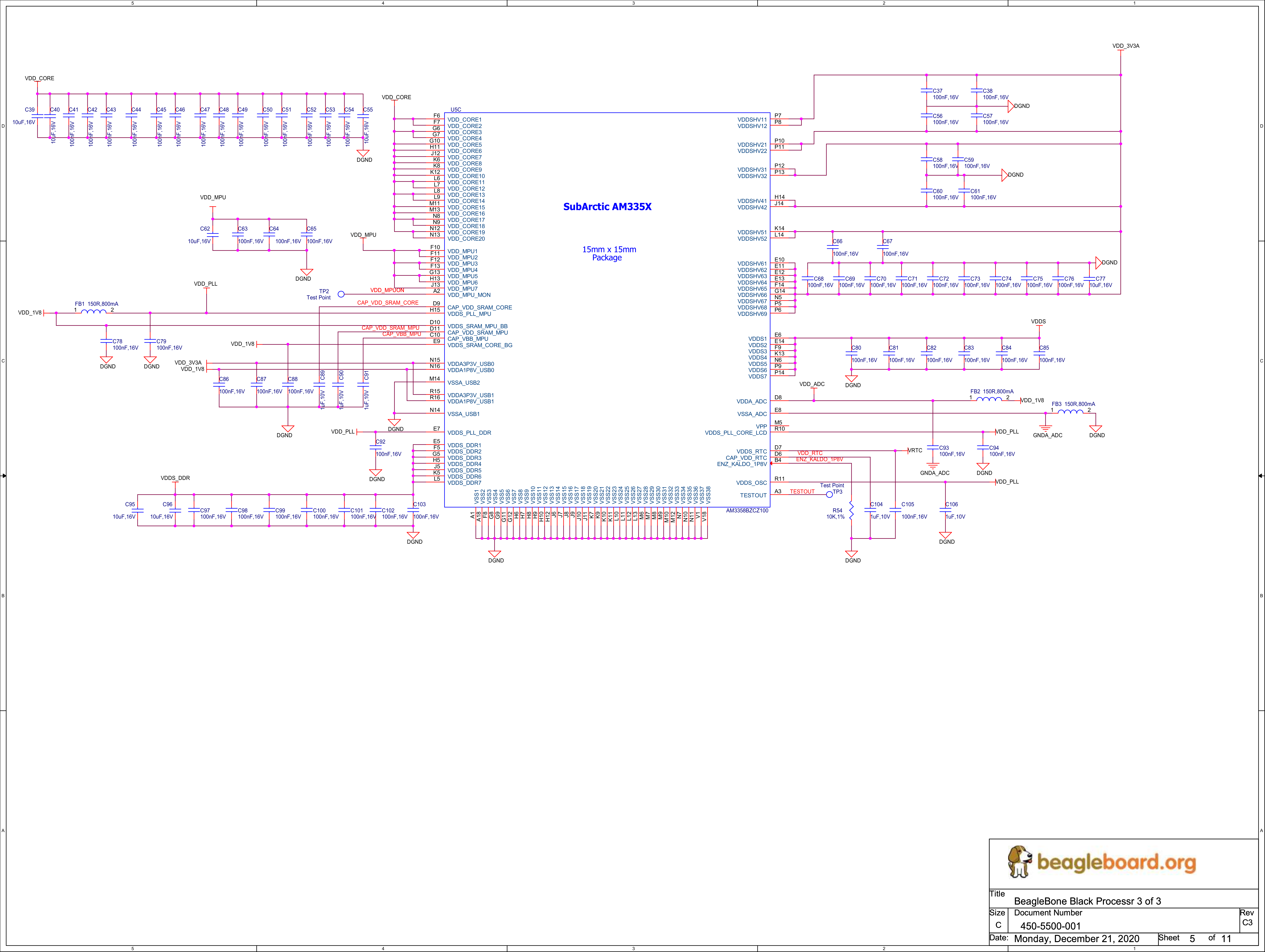Screen dimensions: 1265x952
Task: Click the VDDS_DDR power label
Action: 175,478
